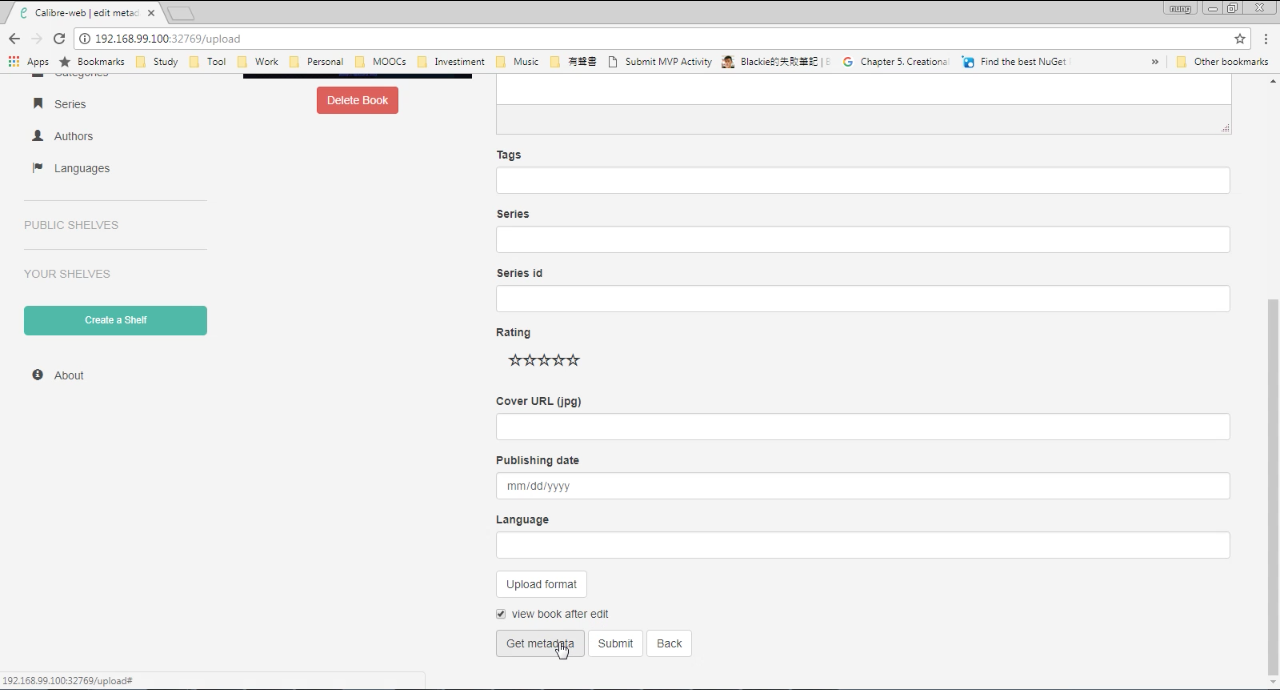Open the Chrome menu dots
This screenshot has height=690, width=1280.
tap(1266, 38)
